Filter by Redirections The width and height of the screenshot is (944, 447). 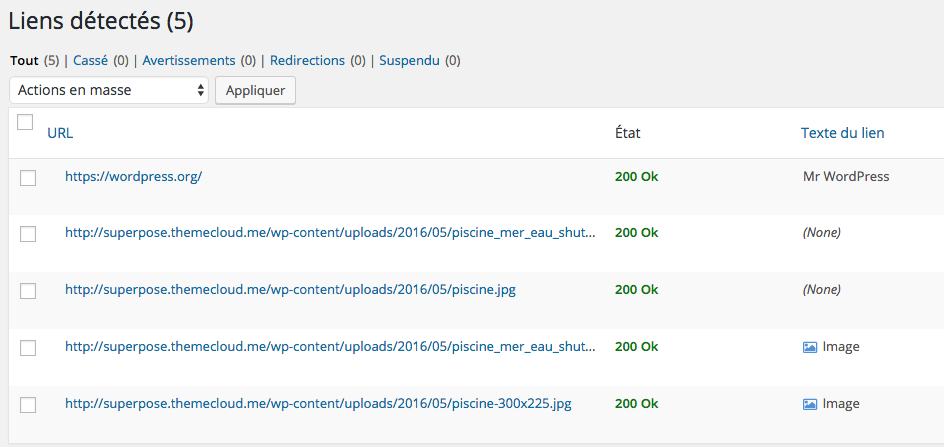(x=308, y=61)
